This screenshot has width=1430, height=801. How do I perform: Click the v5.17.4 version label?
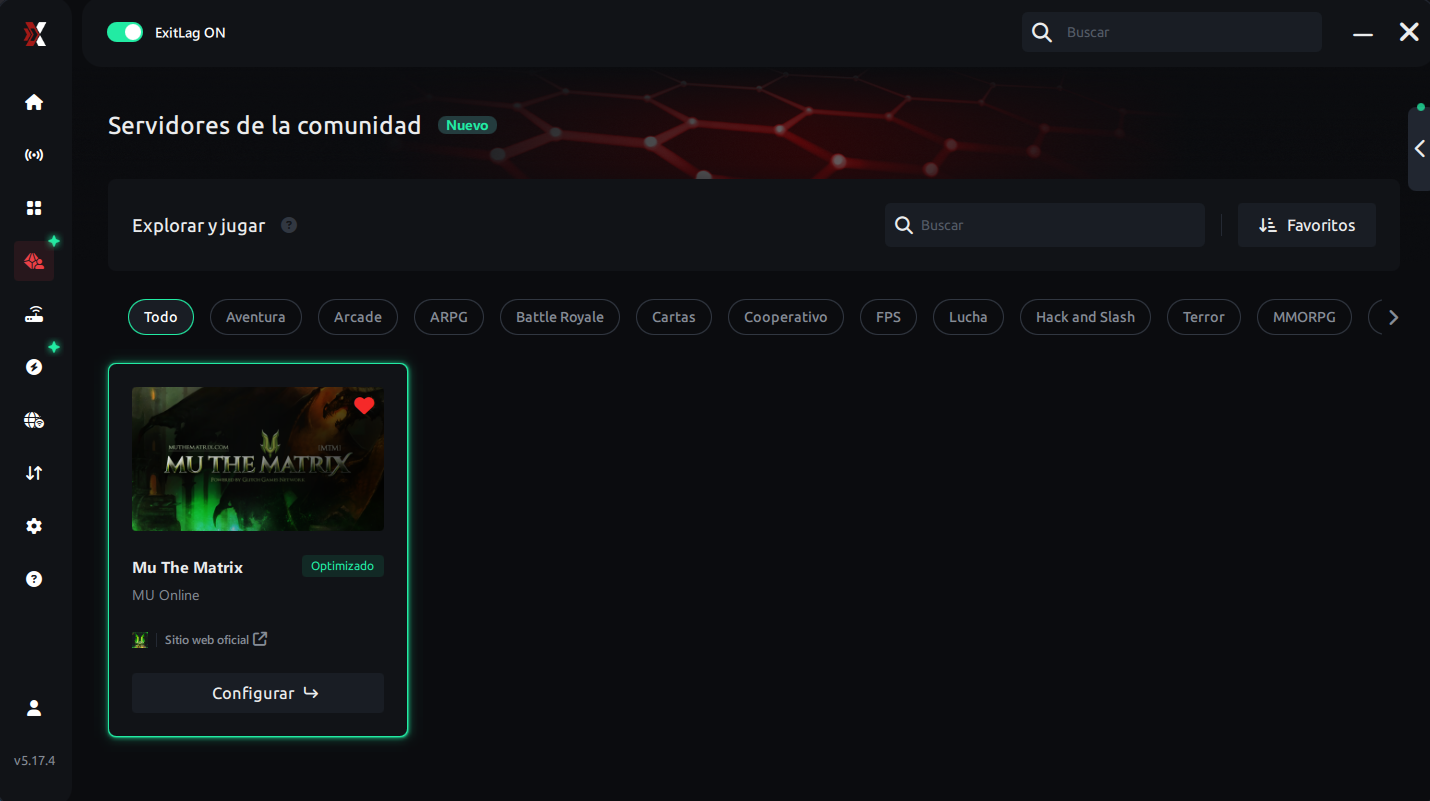[34, 761]
